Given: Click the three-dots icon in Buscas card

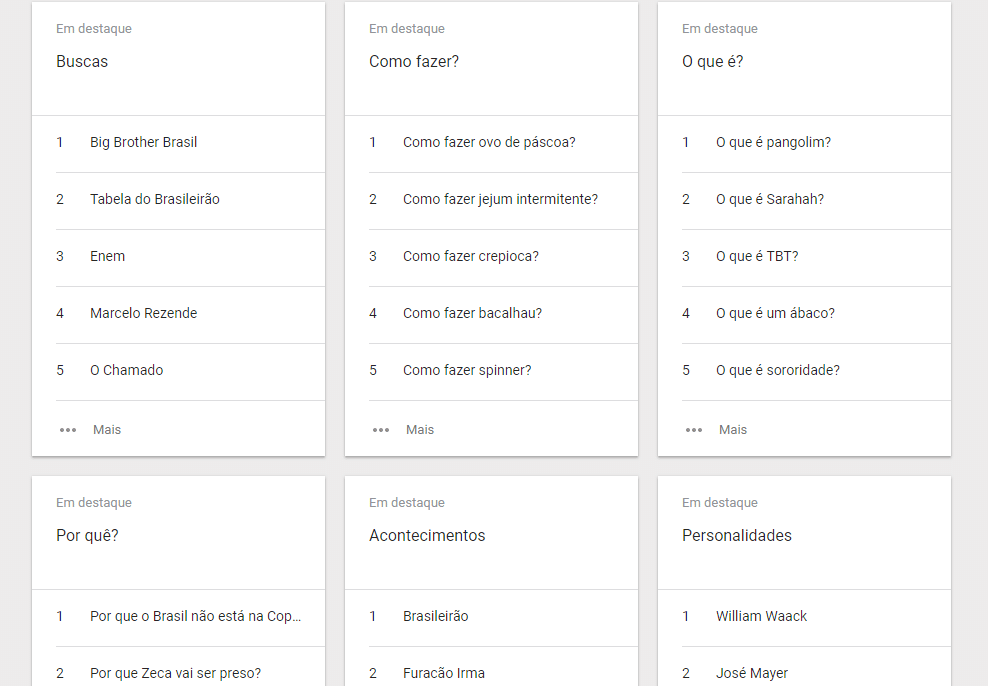Looking at the screenshot, I should pos(67,430).
